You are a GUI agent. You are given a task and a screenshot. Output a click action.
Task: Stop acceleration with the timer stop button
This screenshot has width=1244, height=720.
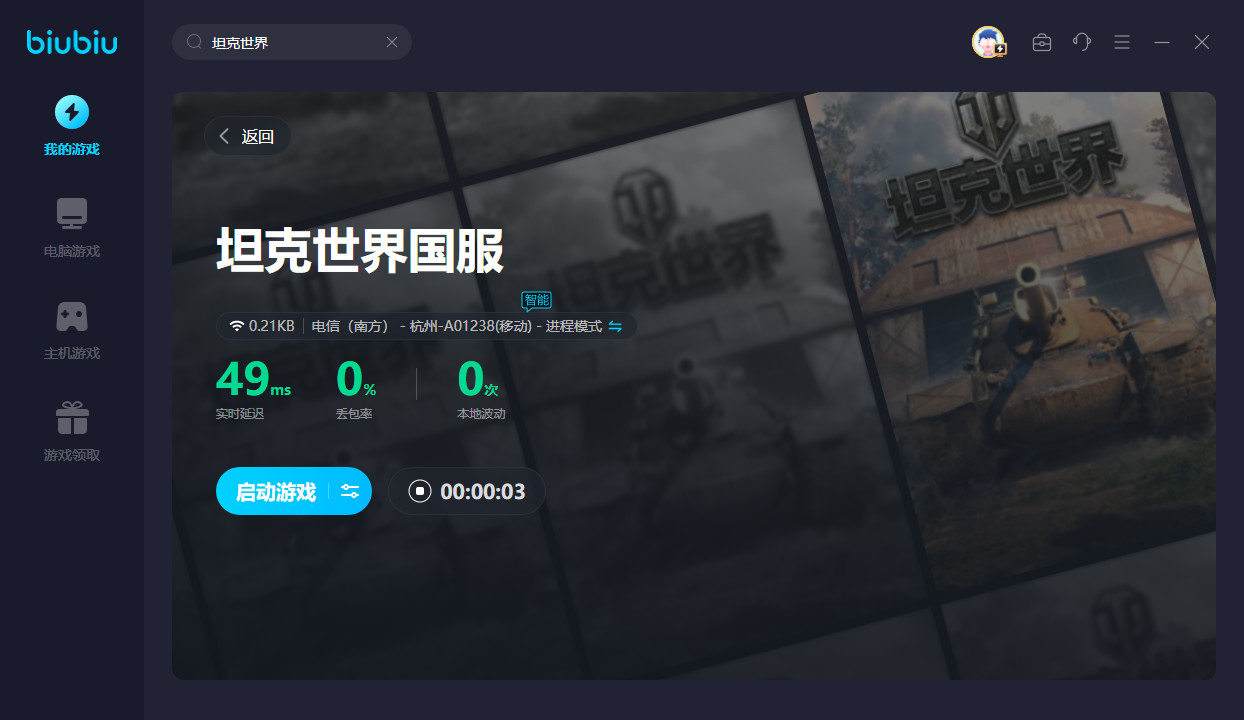(x=420, y=491)
